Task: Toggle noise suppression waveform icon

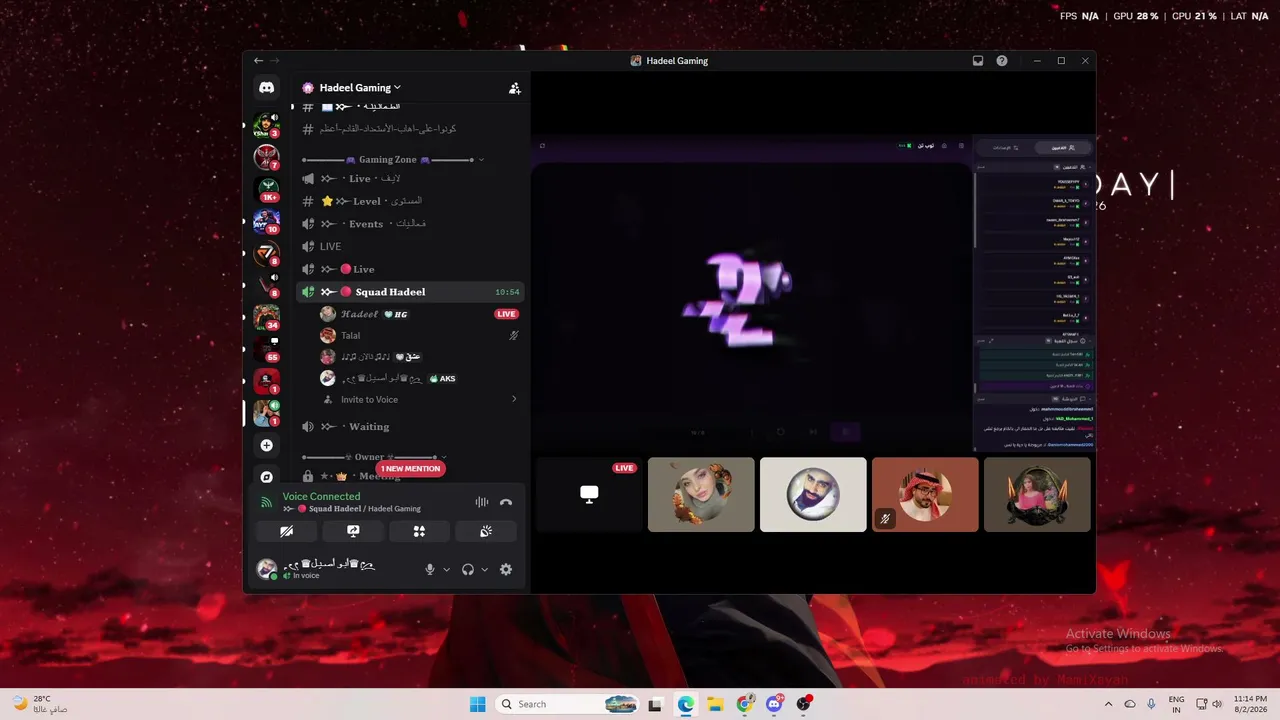Action: (482, 502)
